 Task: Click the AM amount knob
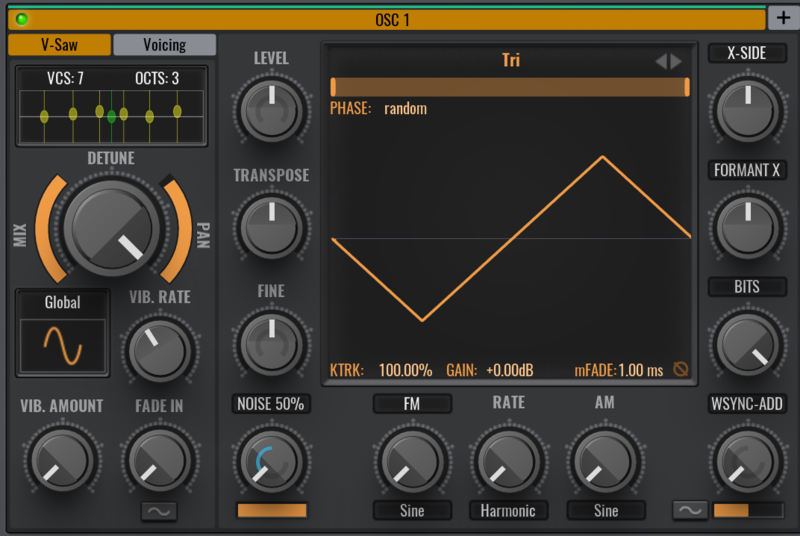tap(605, 462)
